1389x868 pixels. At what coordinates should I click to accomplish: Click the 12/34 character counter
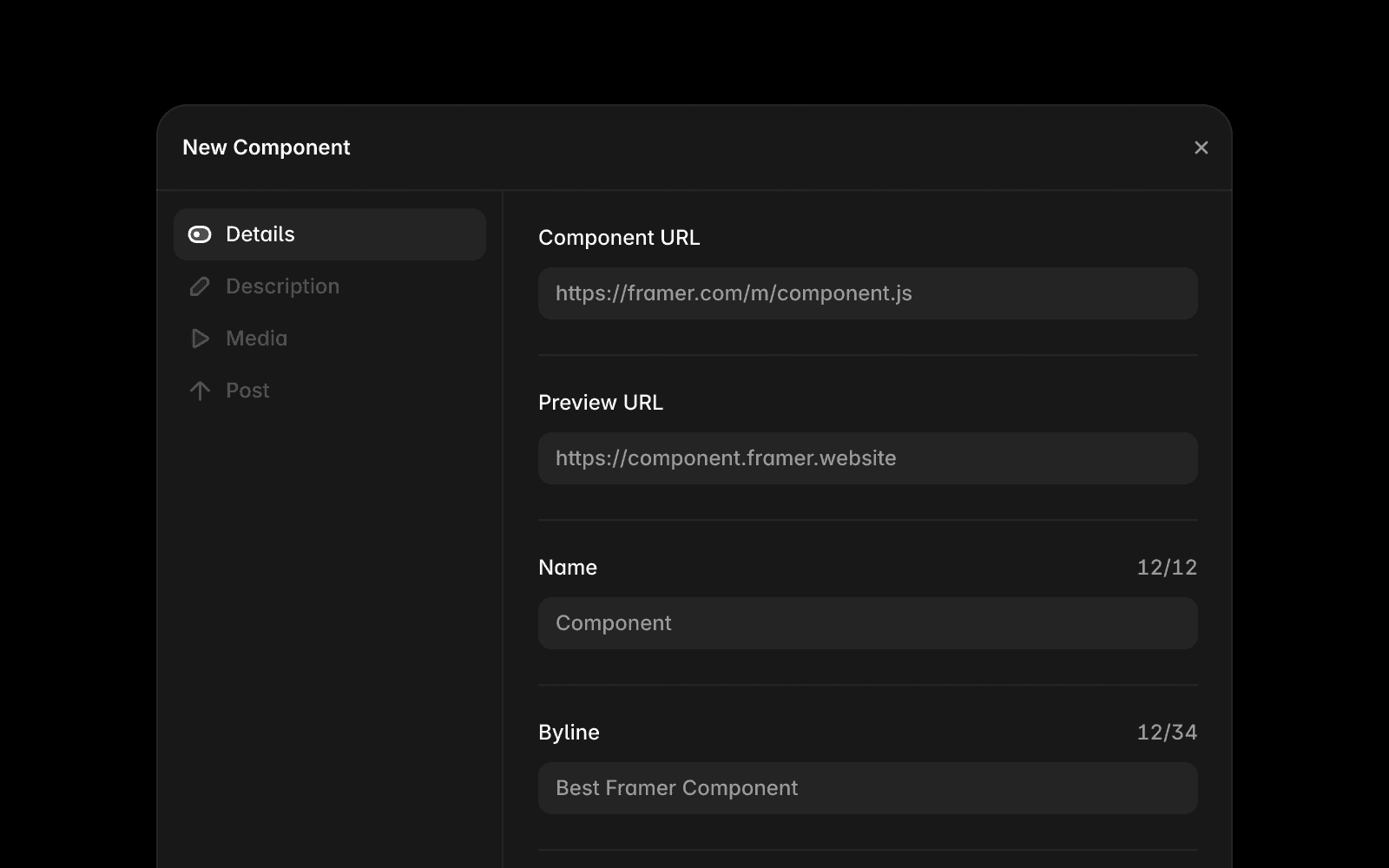tap(1167, 733)
